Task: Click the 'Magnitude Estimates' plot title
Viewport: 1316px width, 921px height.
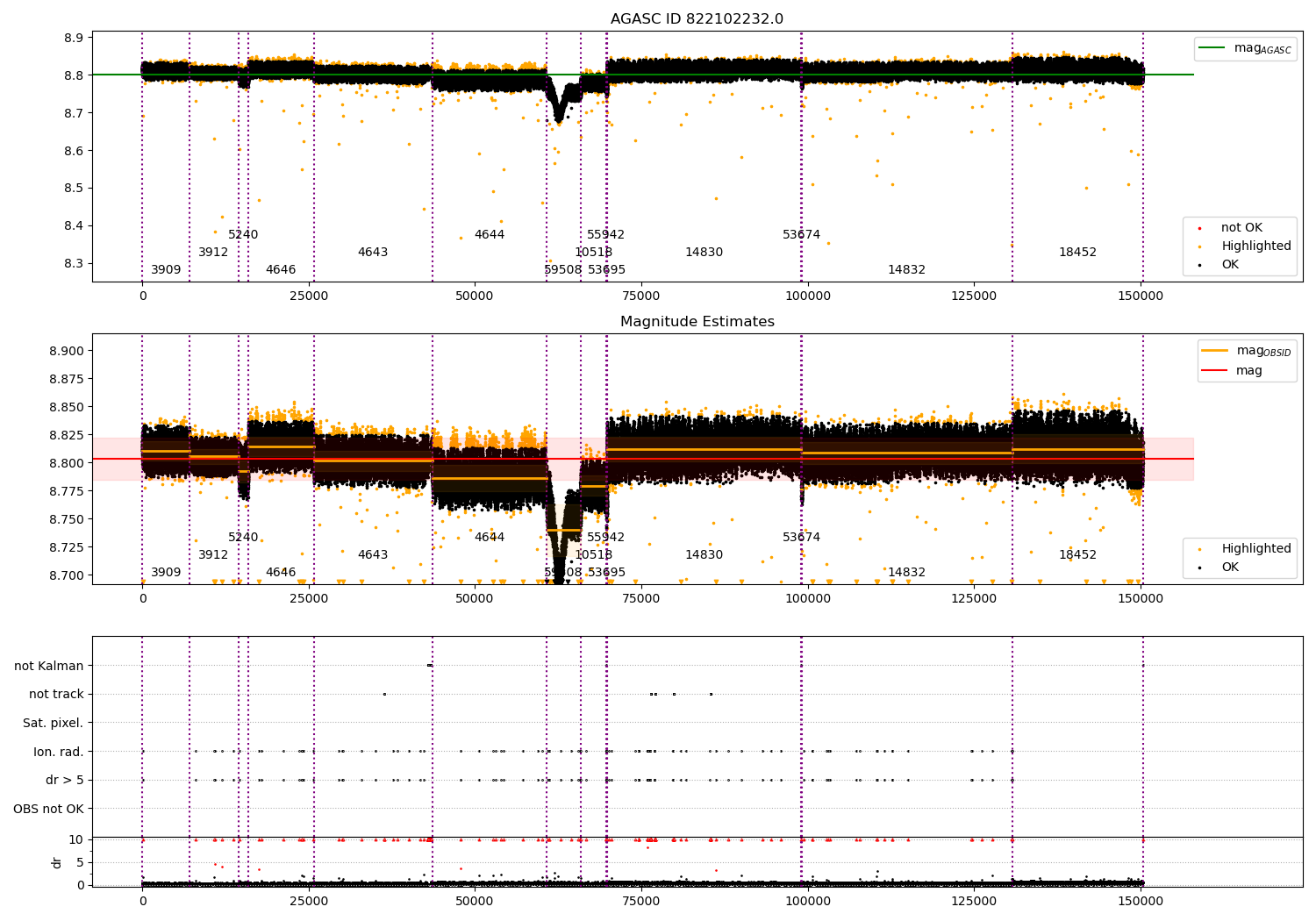Action: 697,322
